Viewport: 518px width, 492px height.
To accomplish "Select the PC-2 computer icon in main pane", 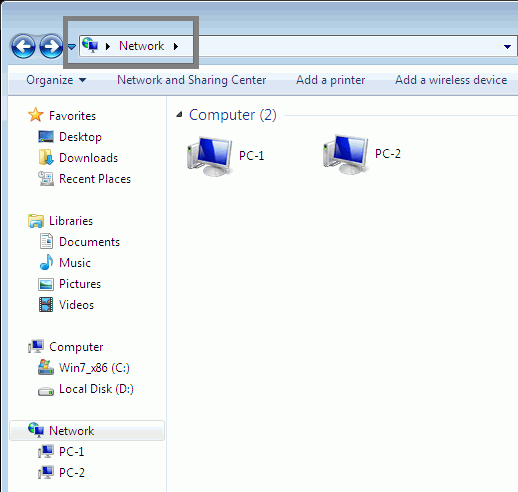I will (345, 154).
